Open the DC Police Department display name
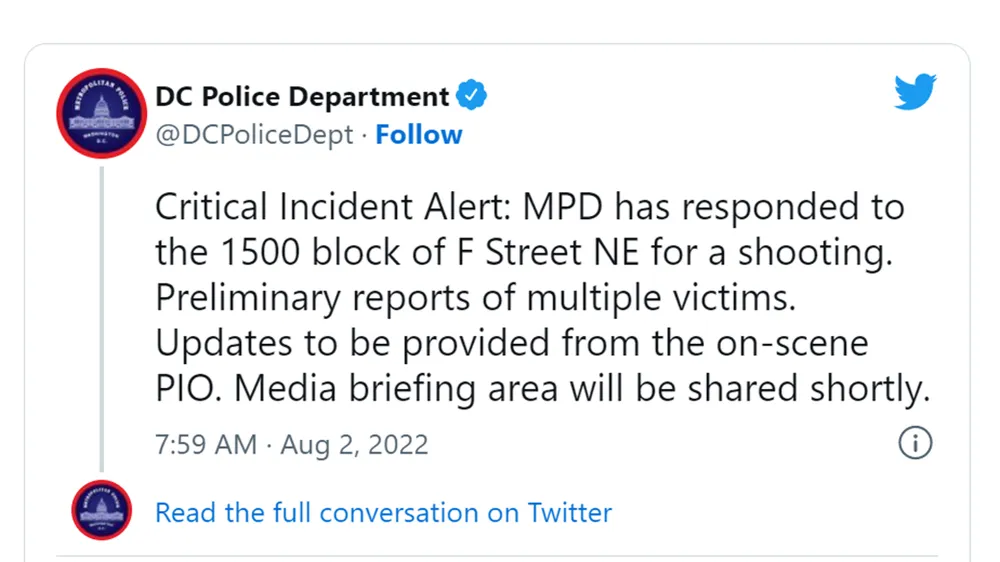 [x=302, y=97]
